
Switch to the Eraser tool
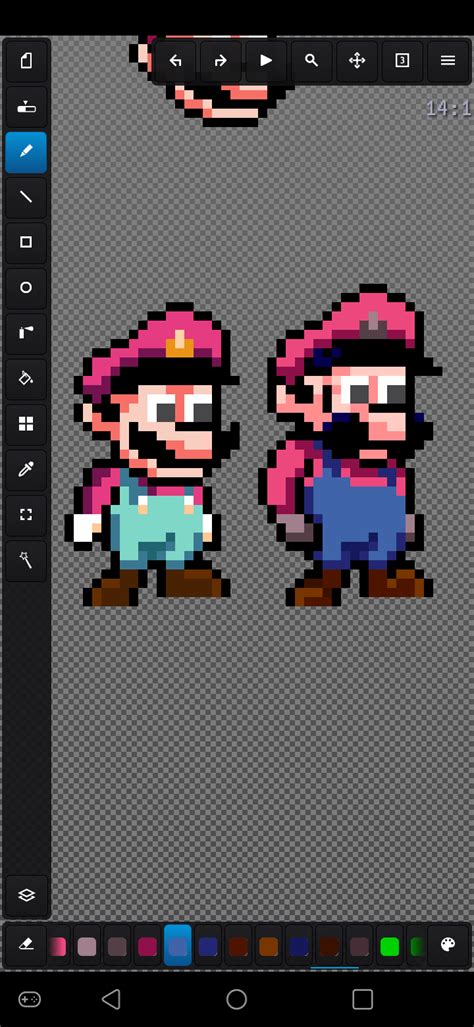coord(26,945)
